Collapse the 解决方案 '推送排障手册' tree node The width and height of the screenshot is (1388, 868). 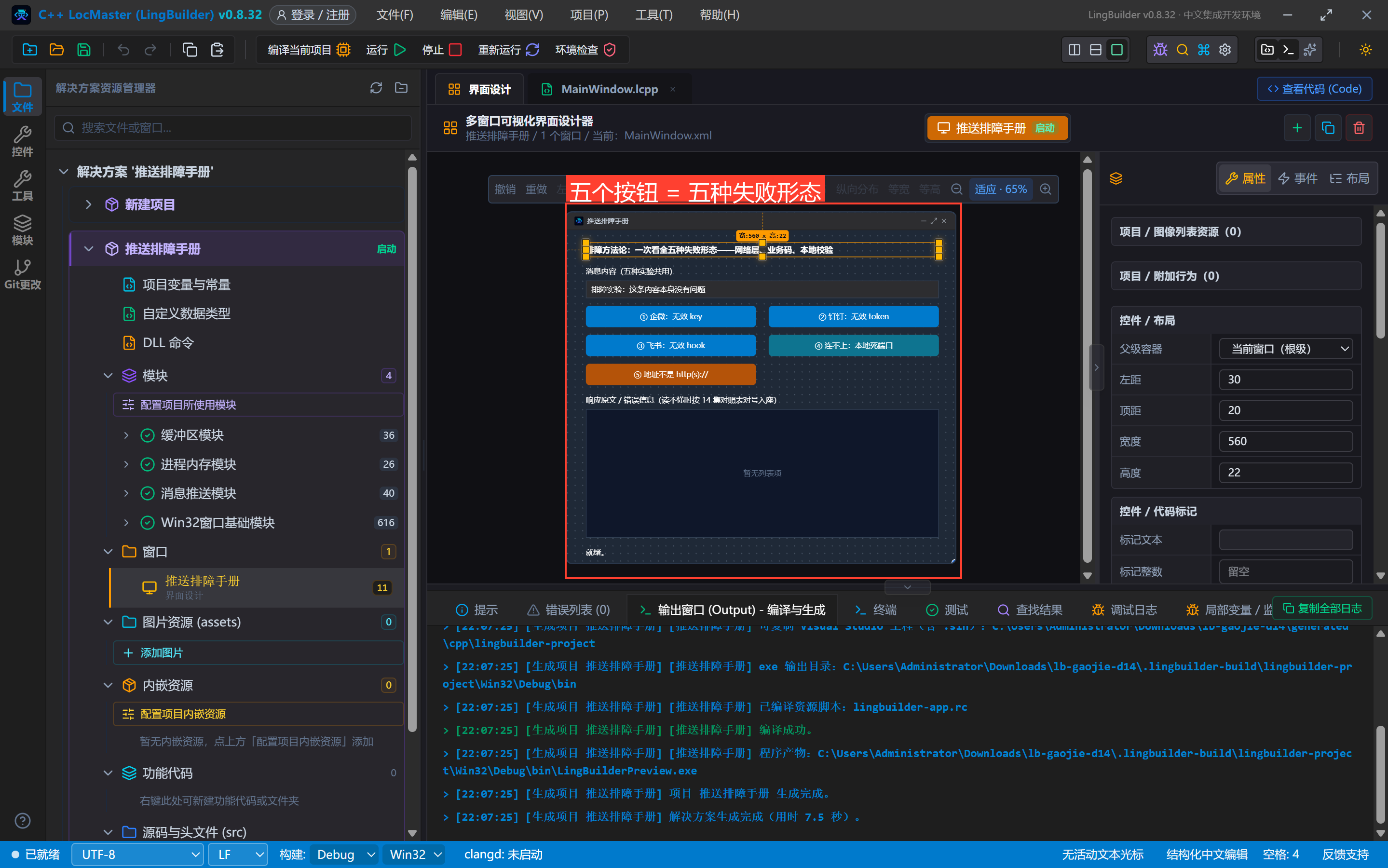click(x=64, y=172)
